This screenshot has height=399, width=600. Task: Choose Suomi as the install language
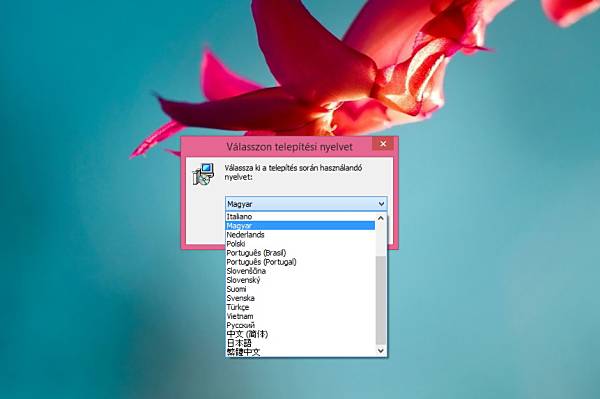[x=300, y=289]
